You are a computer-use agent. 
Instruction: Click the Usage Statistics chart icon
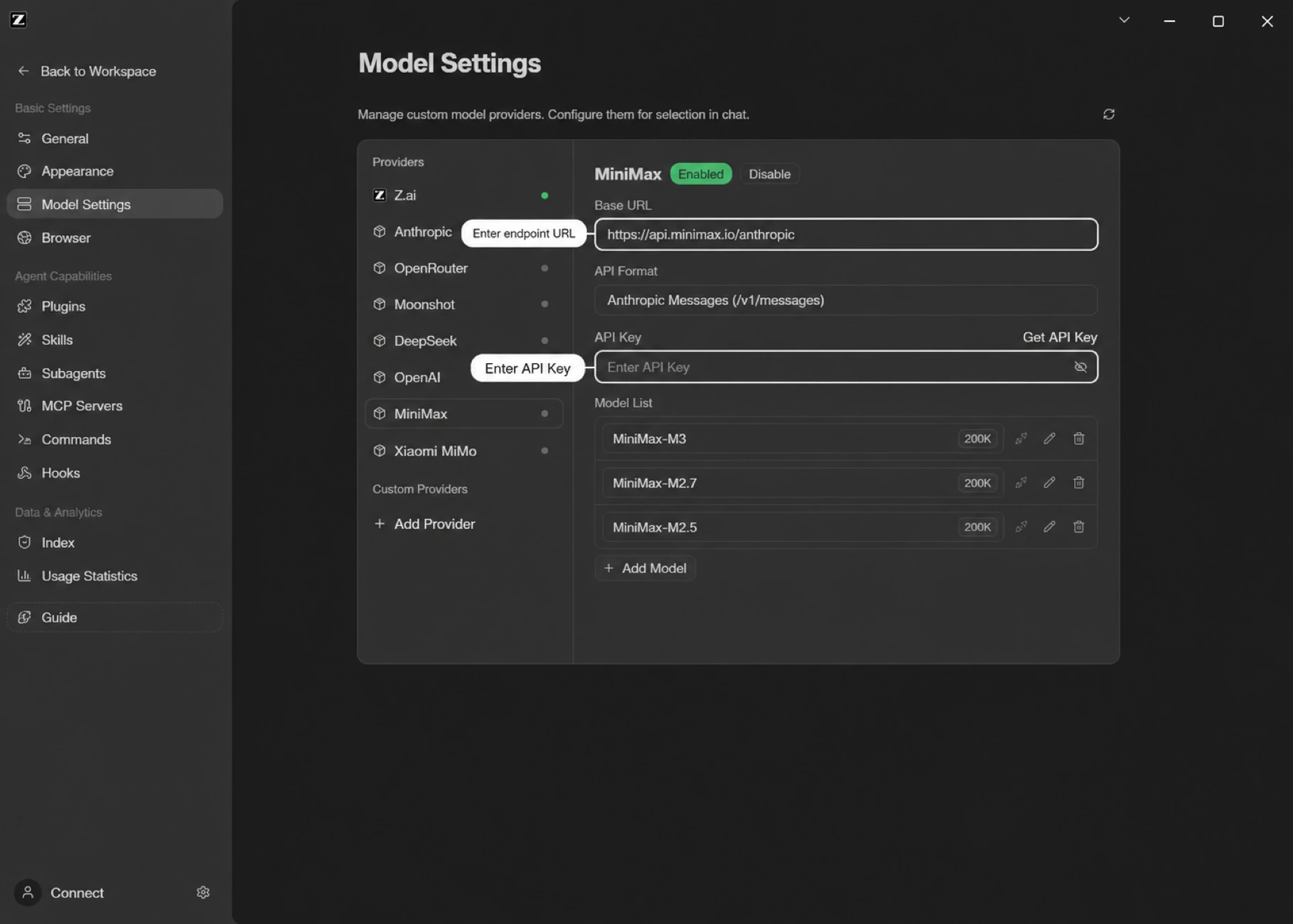24,576
